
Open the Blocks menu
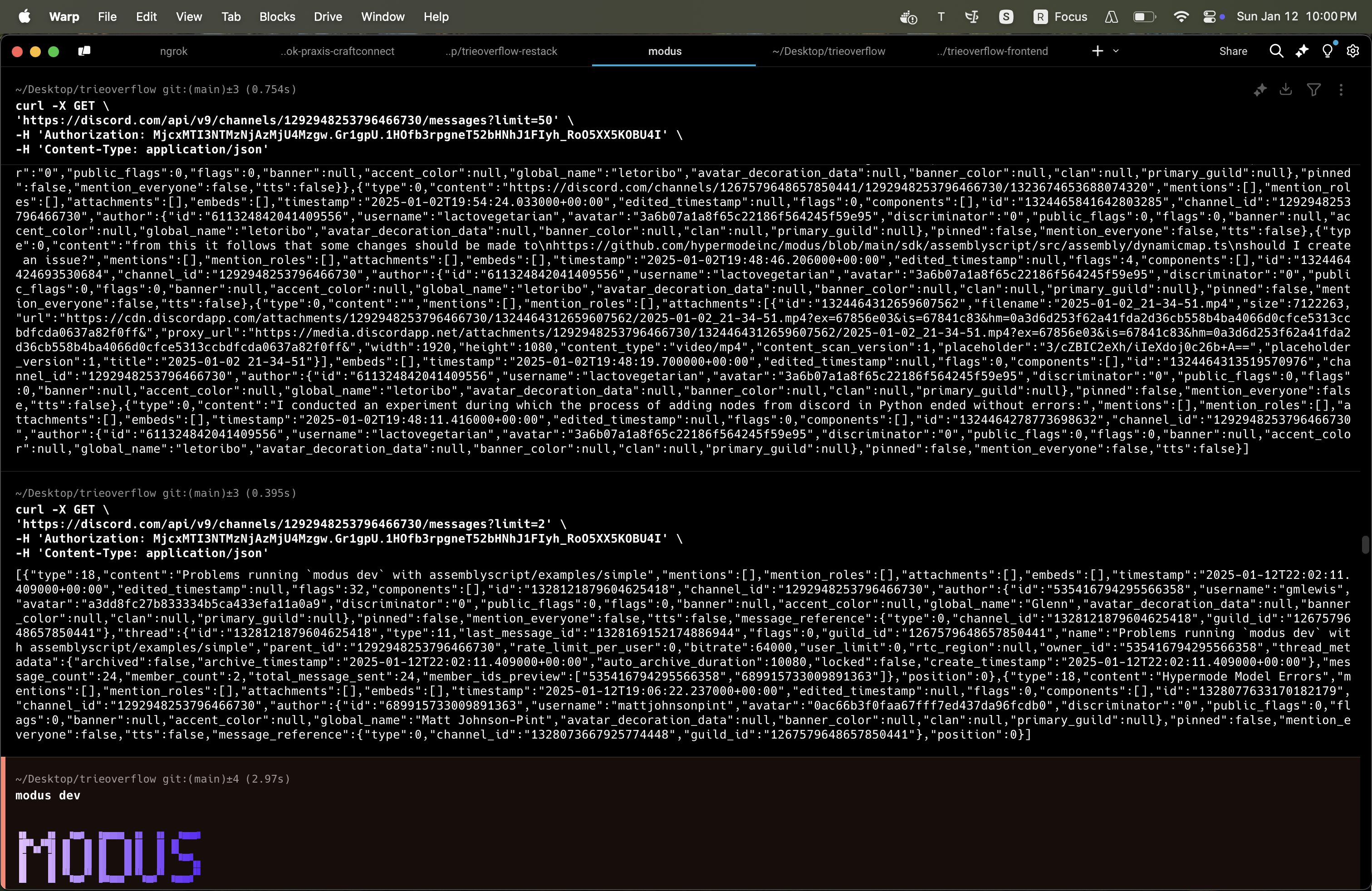[277, 17]
